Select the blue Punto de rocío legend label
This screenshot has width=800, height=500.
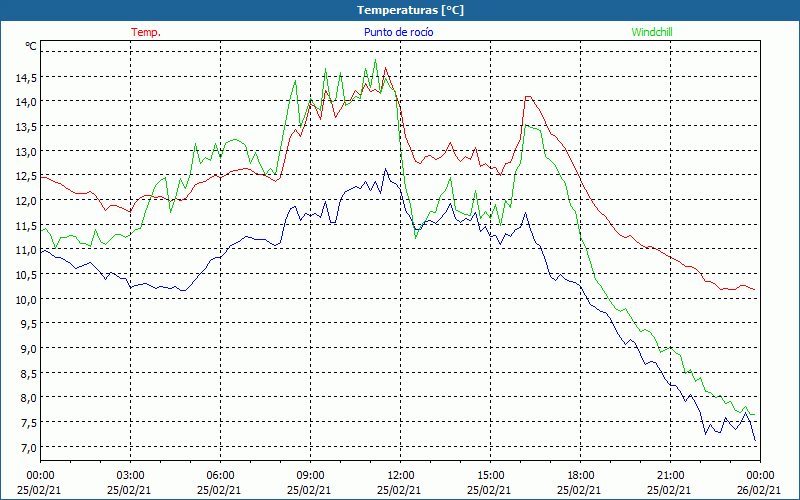click(398, 32)
